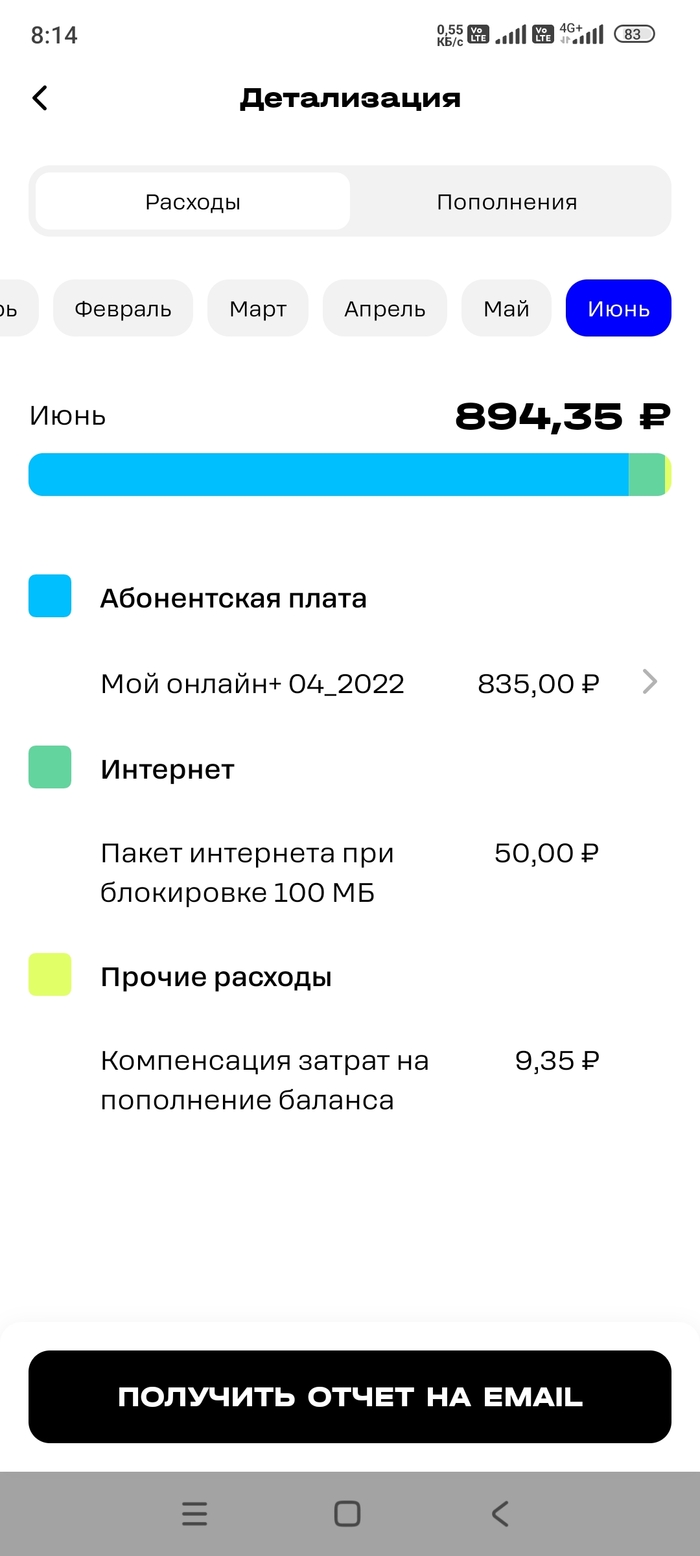Select the Март month chip

(x=258, y=309)
